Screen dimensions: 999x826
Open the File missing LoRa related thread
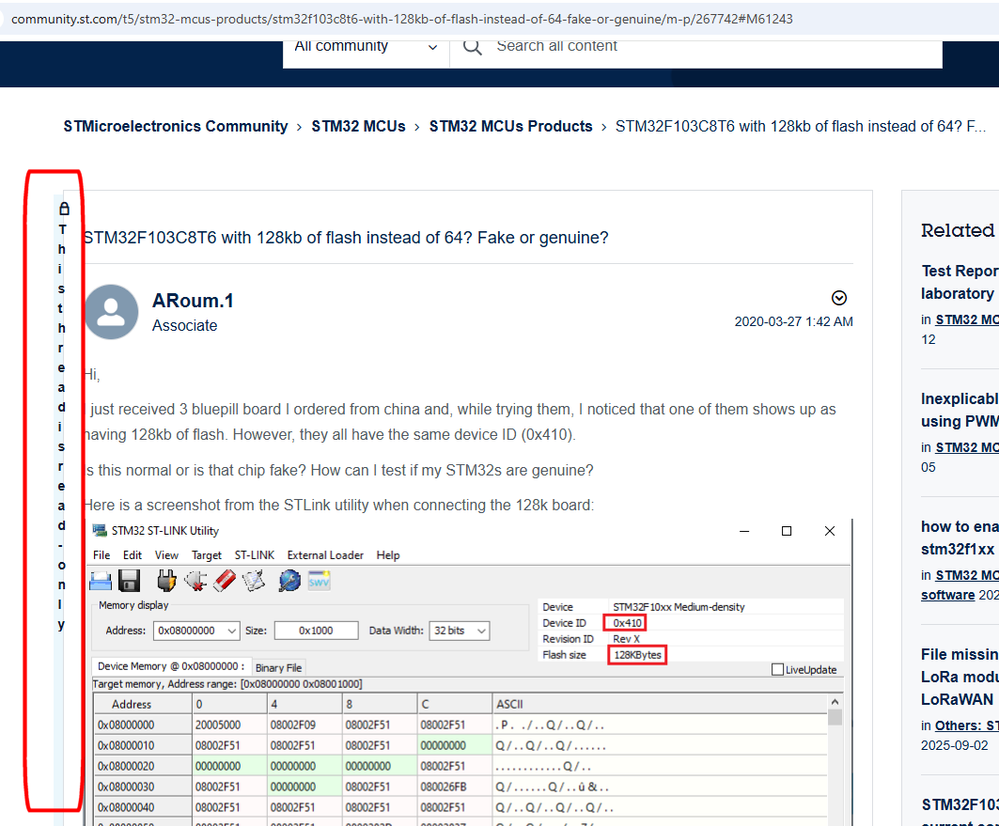pyautogui.click(x=959, y=677)
